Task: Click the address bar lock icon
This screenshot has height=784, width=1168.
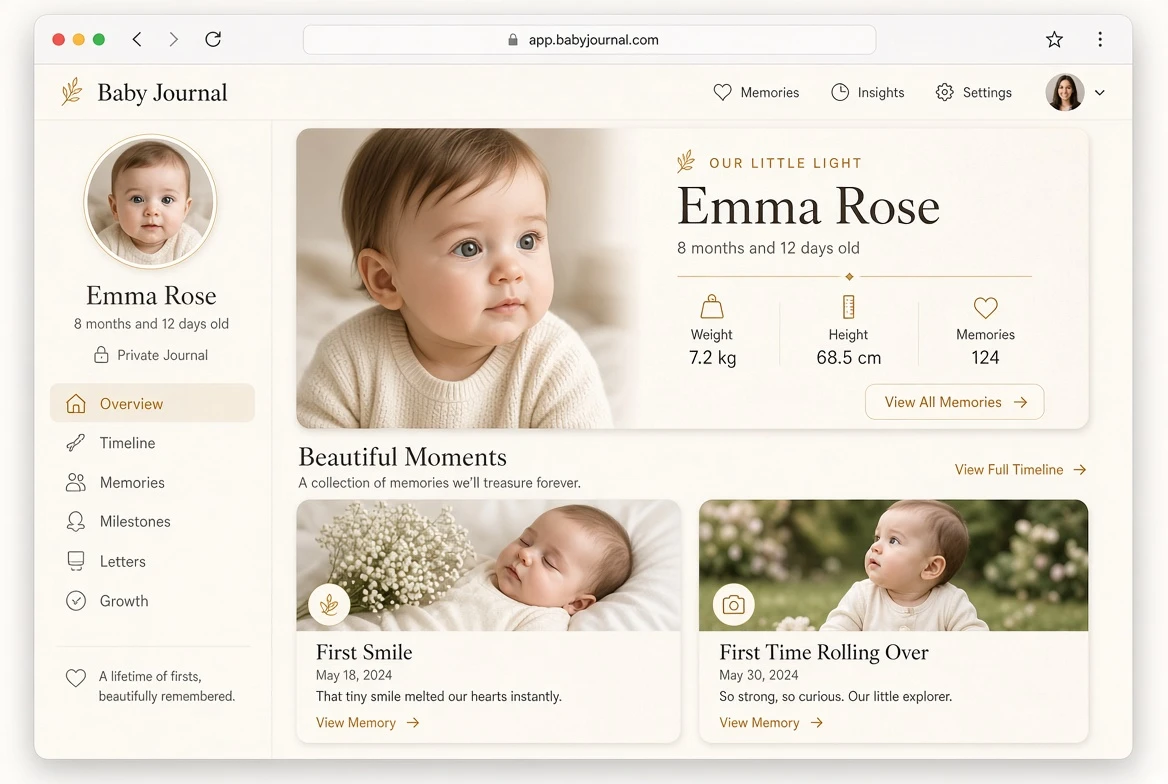Action: pos(512,39)
